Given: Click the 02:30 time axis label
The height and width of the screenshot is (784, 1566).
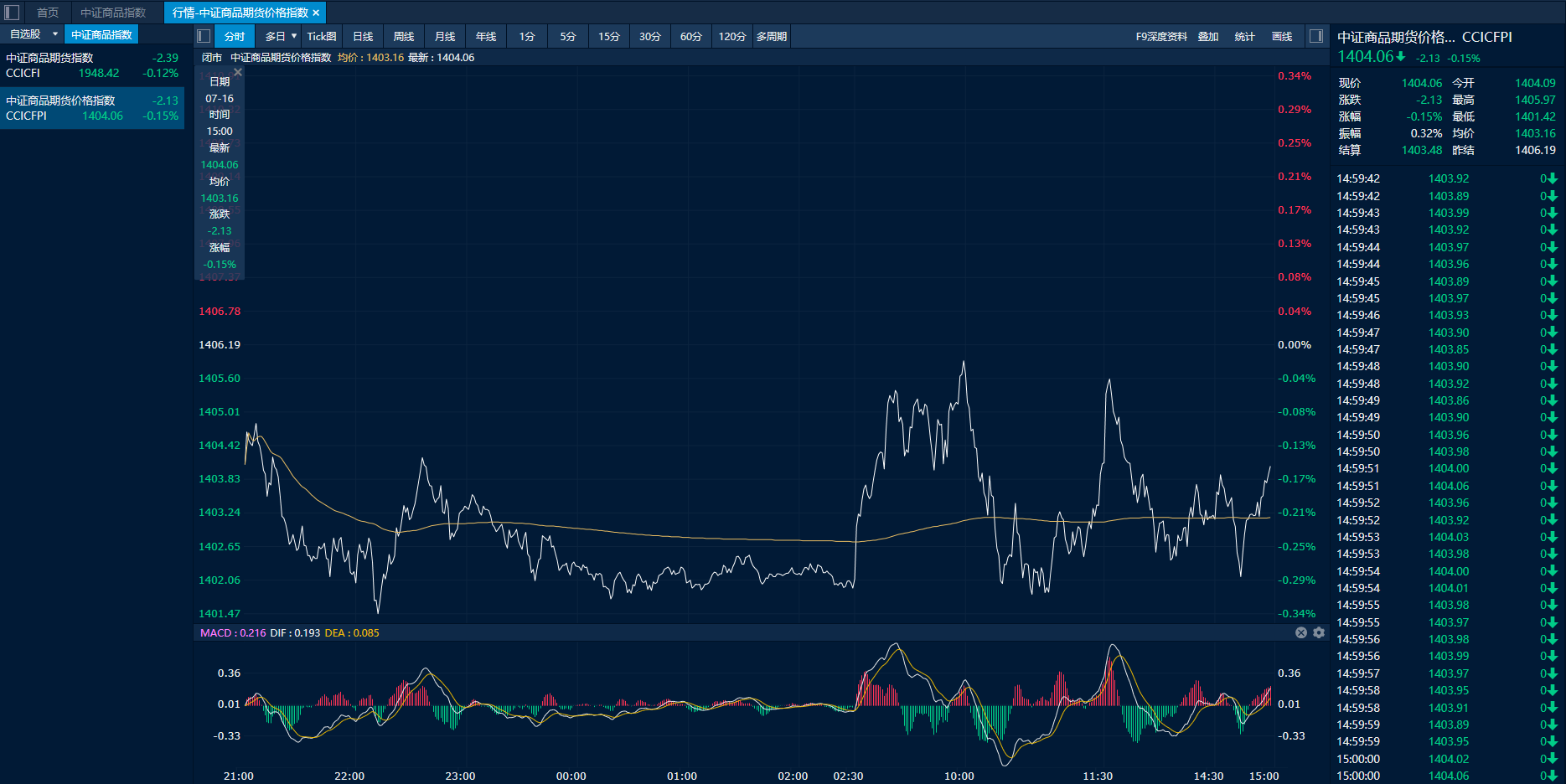Looking at the screenshot, I should coord(848,776).
